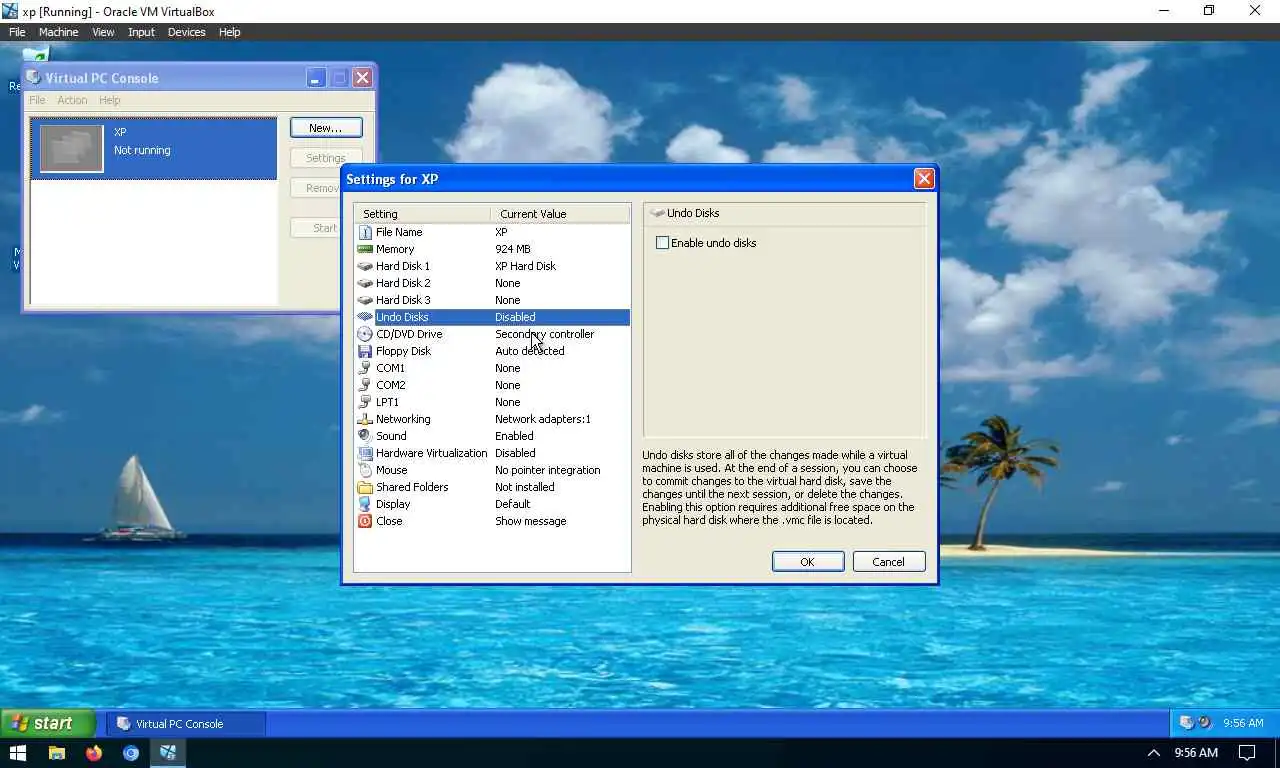The width and height of the screenshot is (1280, 768).
Task: Open VirtualBox Machine menu
Action: 58,32
